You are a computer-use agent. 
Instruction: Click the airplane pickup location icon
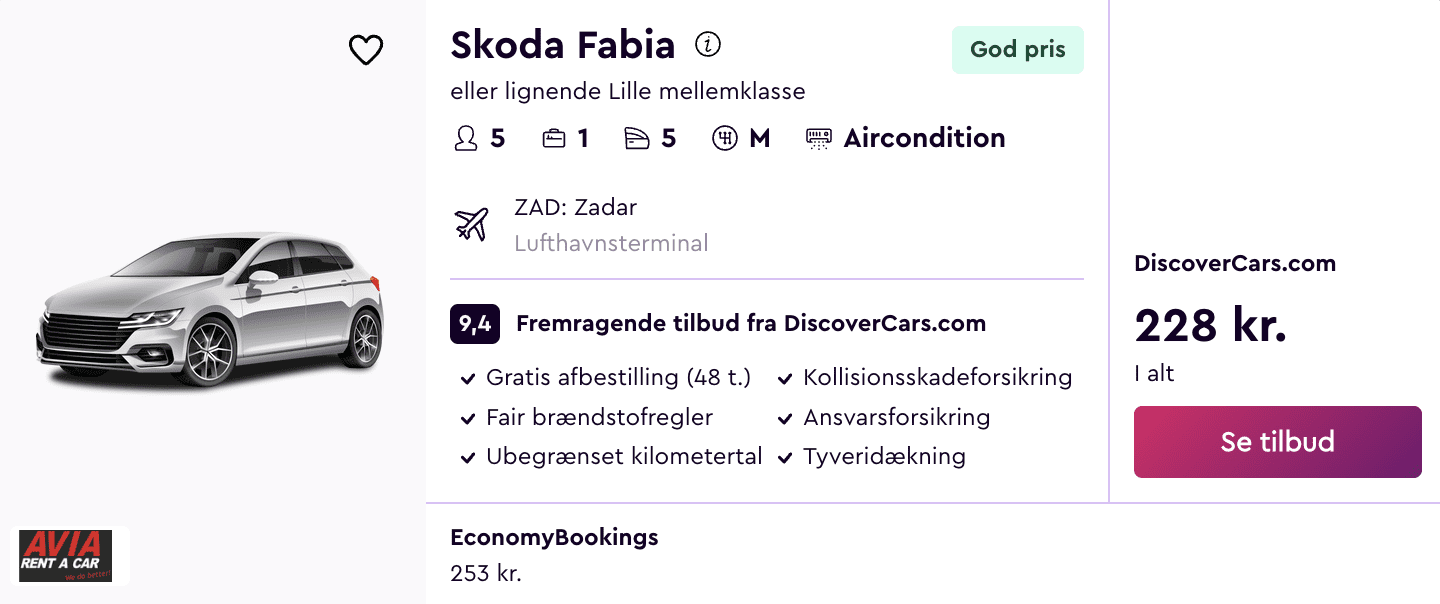coord(471,224)
